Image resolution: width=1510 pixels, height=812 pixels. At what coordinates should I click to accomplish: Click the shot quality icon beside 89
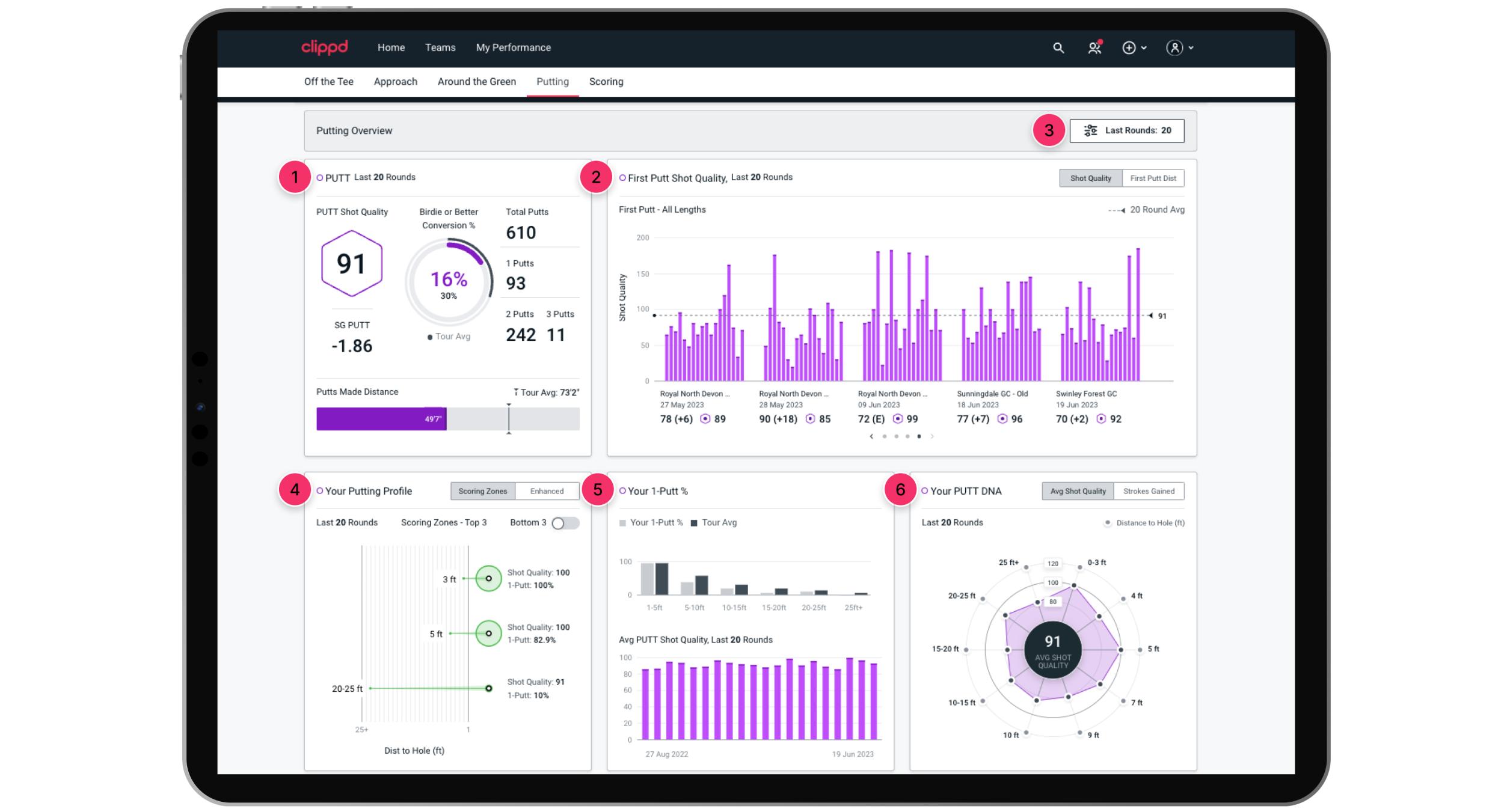click(705, 419)
